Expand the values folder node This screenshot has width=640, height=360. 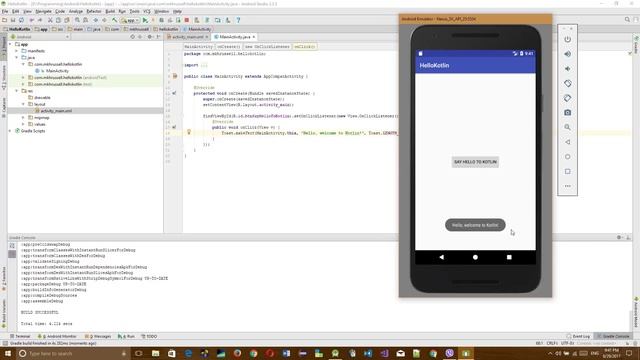coord(23,124)
